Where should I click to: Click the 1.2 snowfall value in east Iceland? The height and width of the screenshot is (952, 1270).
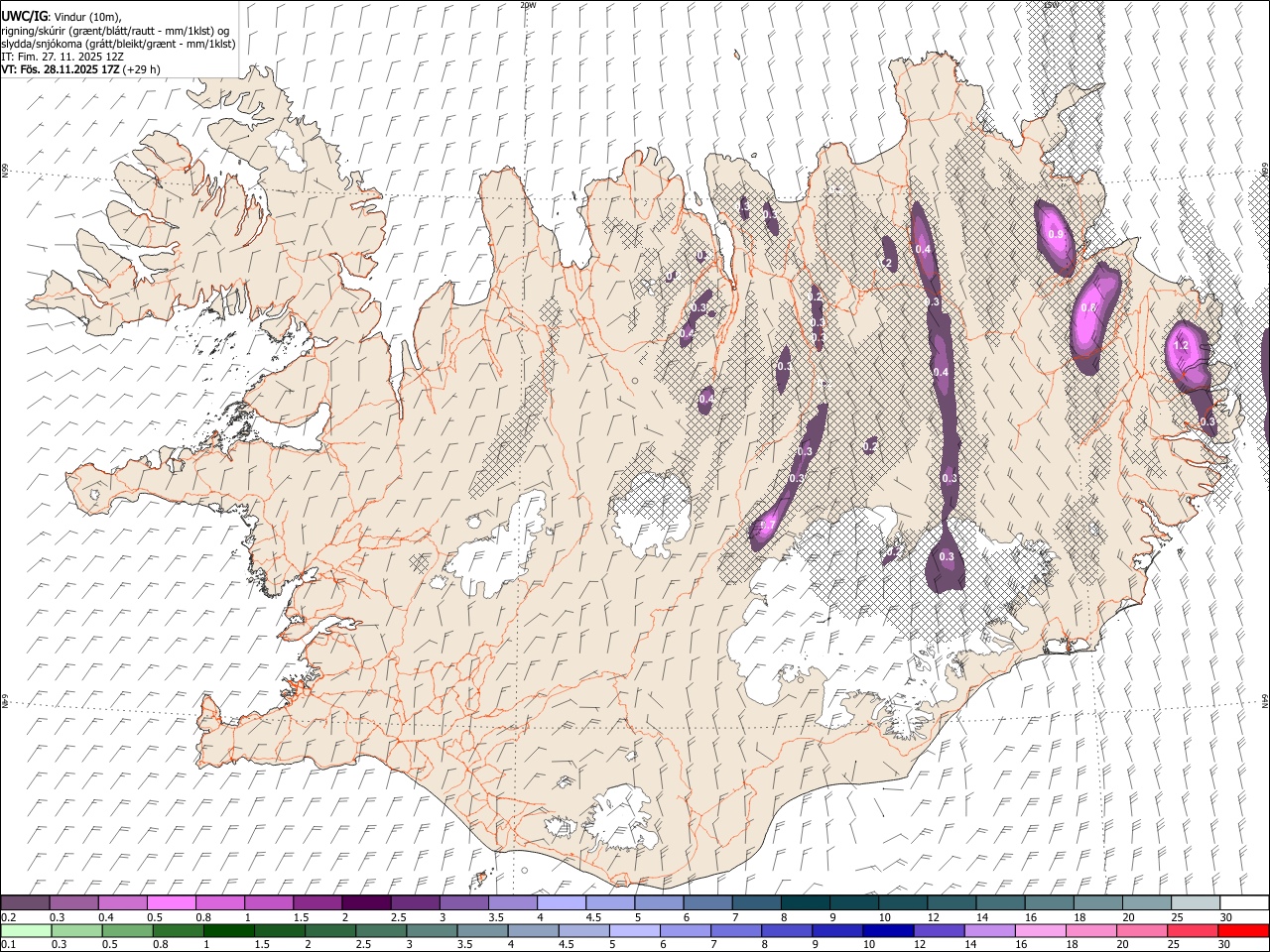click(1181, 346)
